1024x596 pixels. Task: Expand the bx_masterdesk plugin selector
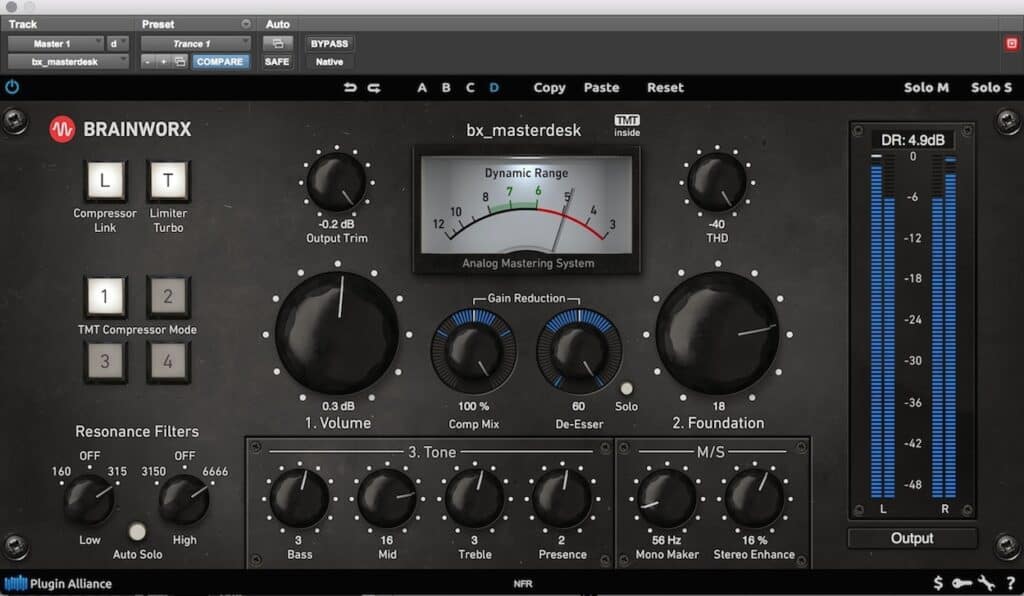click(68, 62)
